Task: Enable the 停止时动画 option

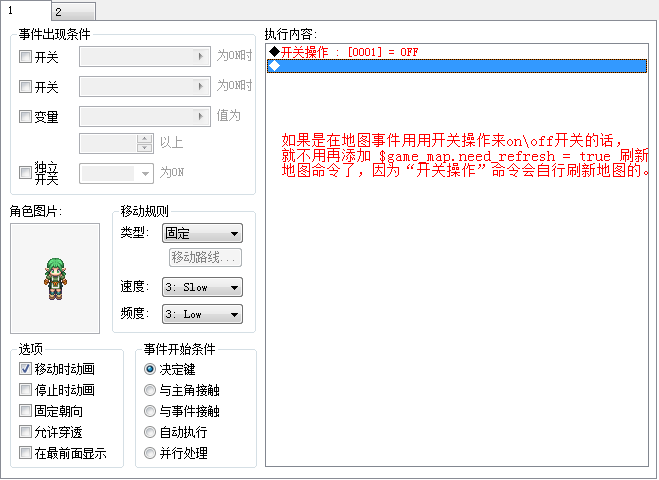Action: click(25, 390)
